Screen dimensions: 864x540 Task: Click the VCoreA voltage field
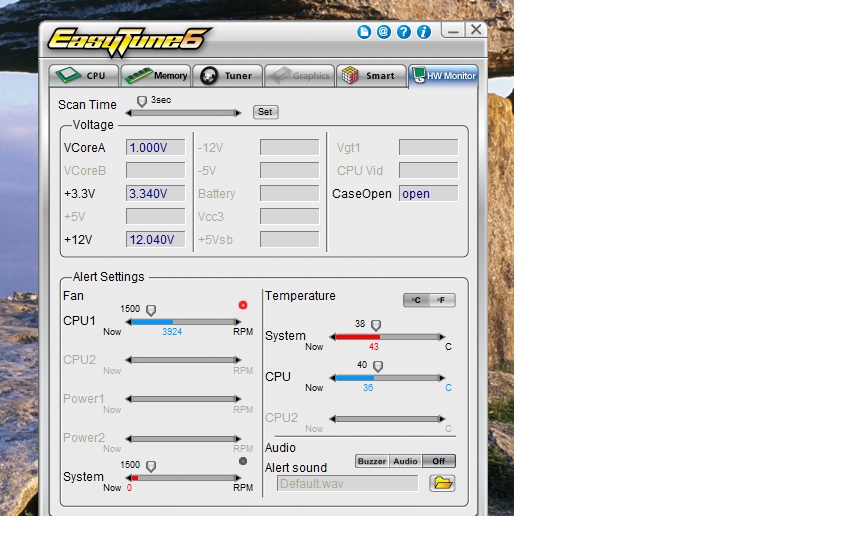155,148
